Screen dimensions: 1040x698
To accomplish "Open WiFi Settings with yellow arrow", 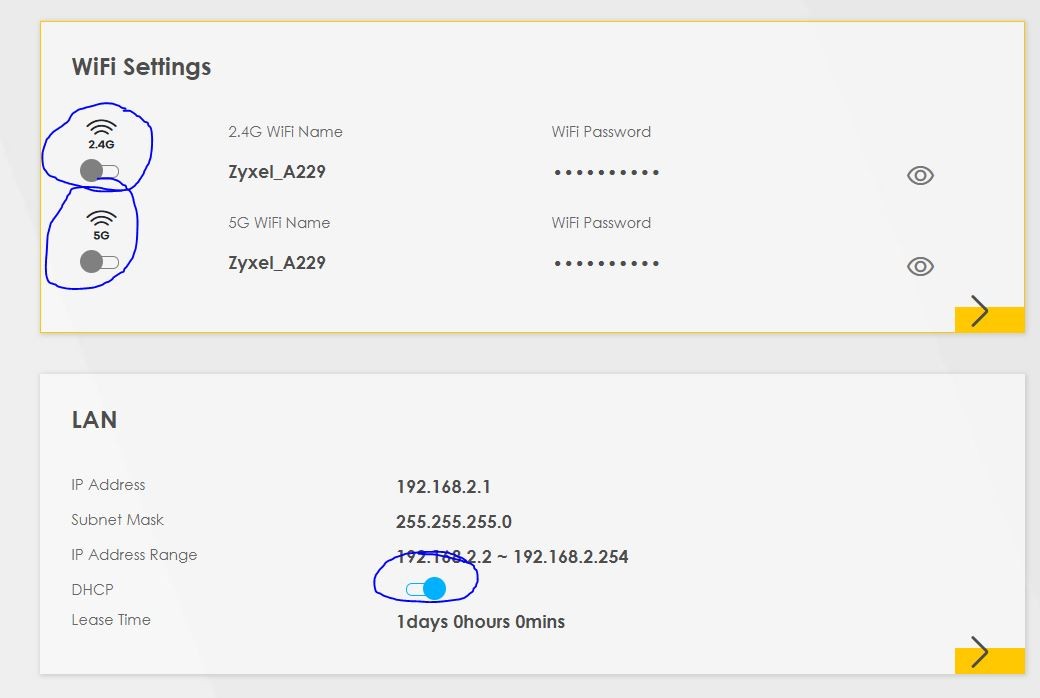I will tap(989, 314).
